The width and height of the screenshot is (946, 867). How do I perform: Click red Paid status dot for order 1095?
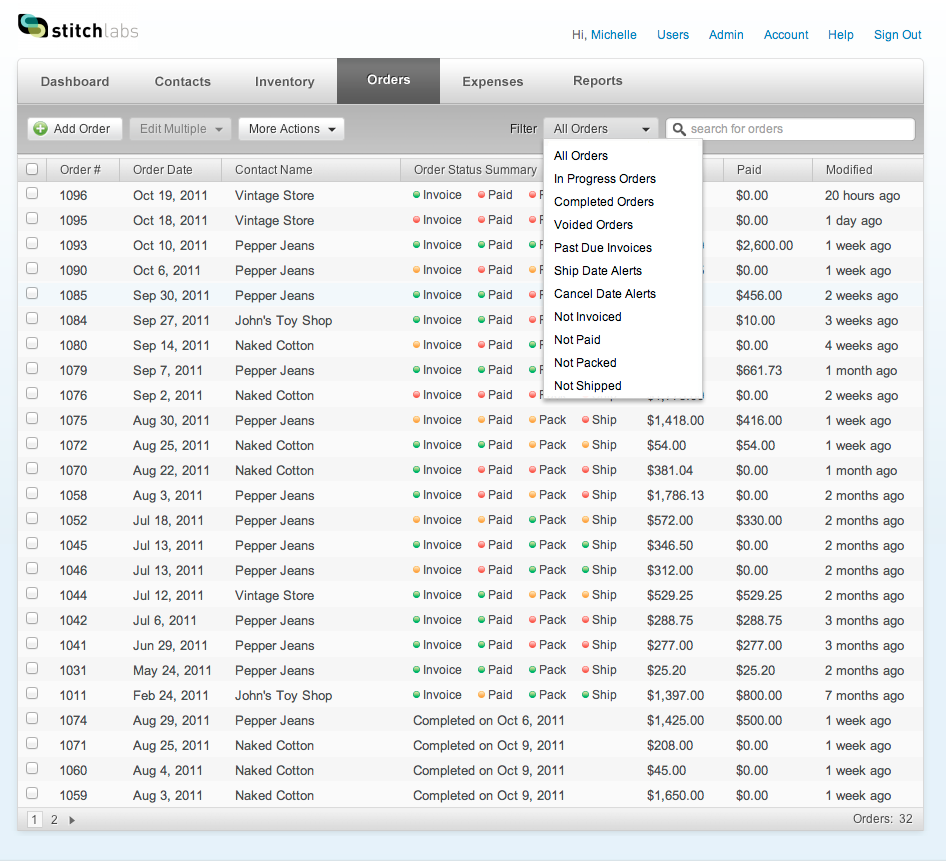pyautogui.click(x=481, y=220)
